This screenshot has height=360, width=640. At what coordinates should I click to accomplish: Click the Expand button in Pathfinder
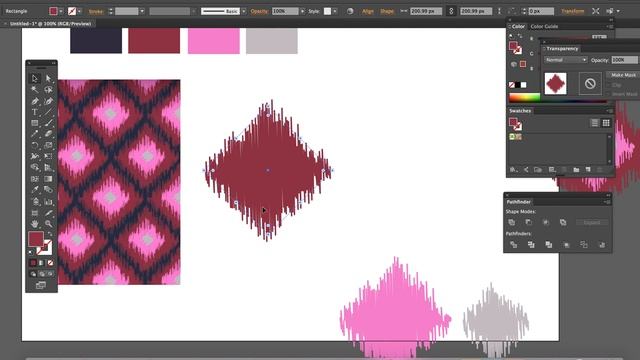[x=592, y=222]
